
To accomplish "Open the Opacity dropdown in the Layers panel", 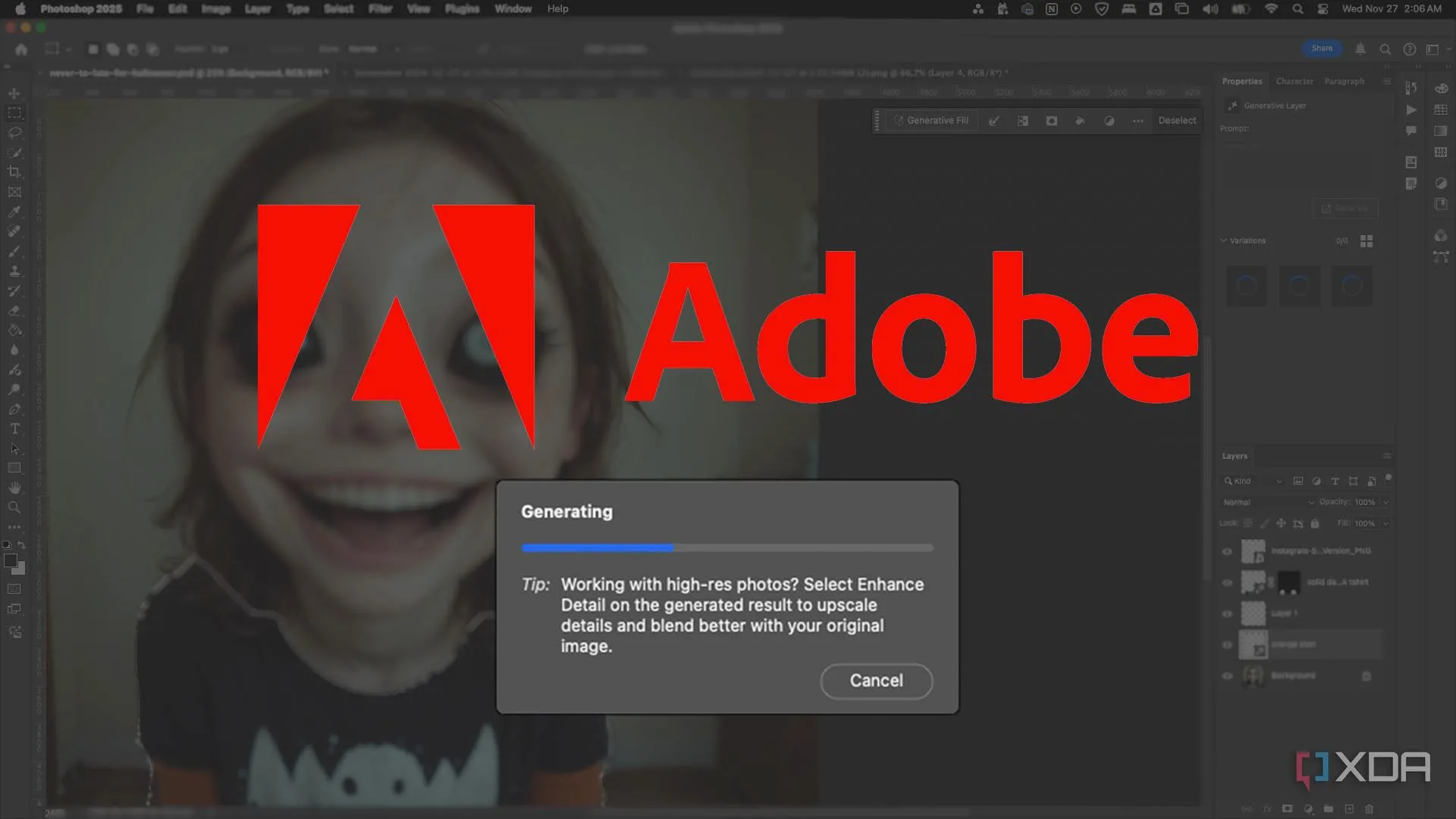I will click(x=1385, y=501).
